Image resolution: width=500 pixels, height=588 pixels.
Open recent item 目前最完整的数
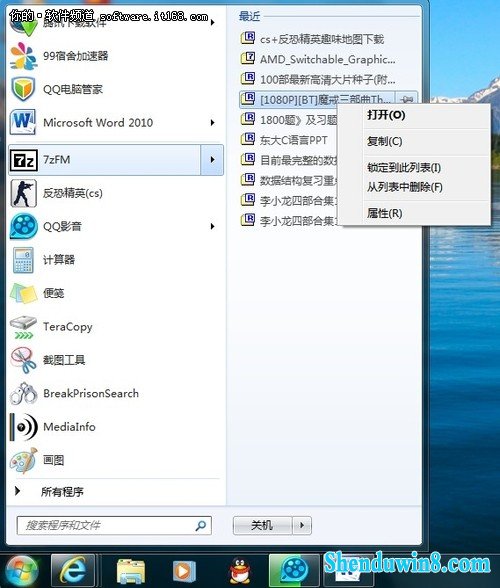coord(288,160)
